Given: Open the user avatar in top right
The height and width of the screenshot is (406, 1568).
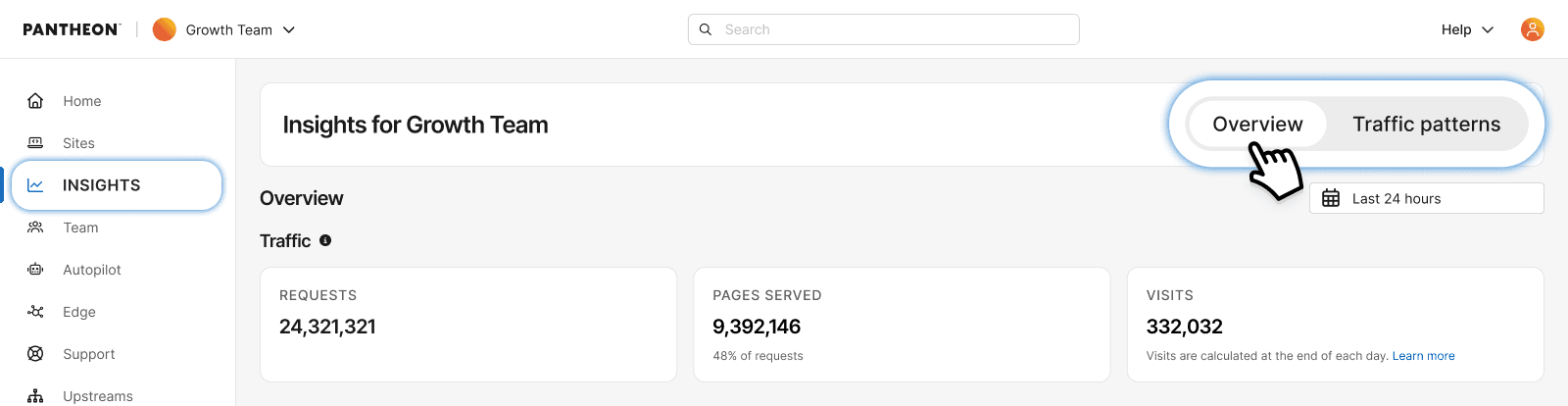Looking at the screenshot, I should point(1533,29).
